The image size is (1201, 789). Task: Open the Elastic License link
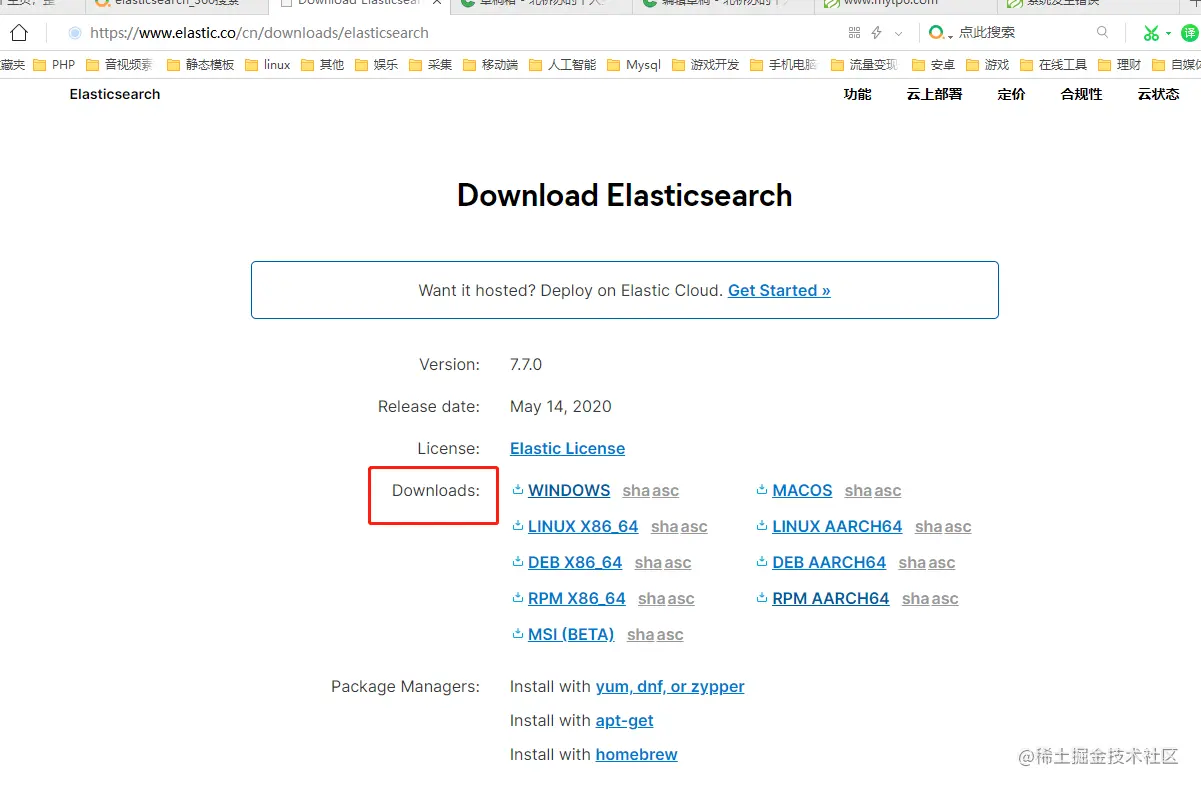[567, 448]
